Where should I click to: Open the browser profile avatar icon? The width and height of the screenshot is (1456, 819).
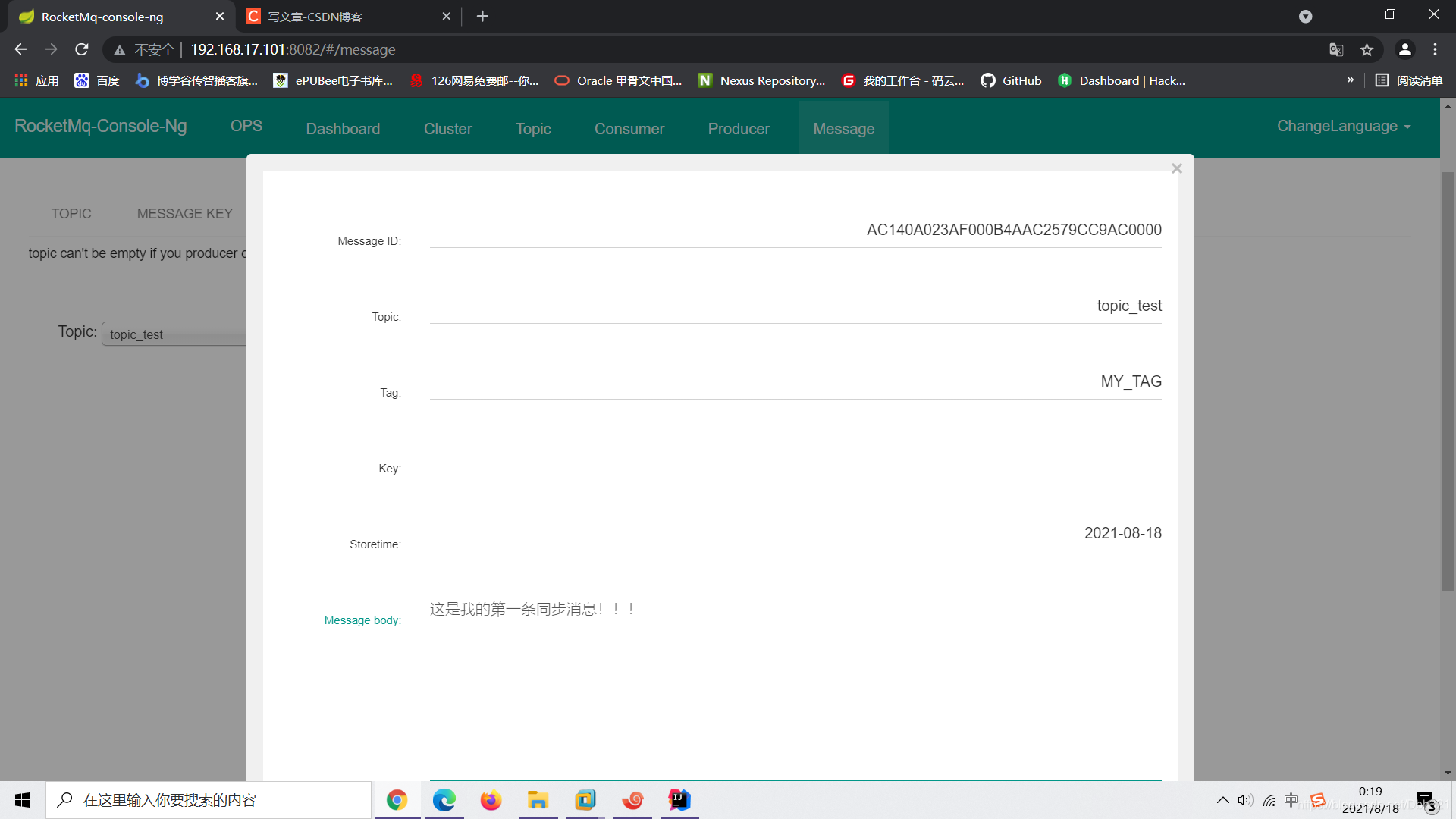point(1404,49)
